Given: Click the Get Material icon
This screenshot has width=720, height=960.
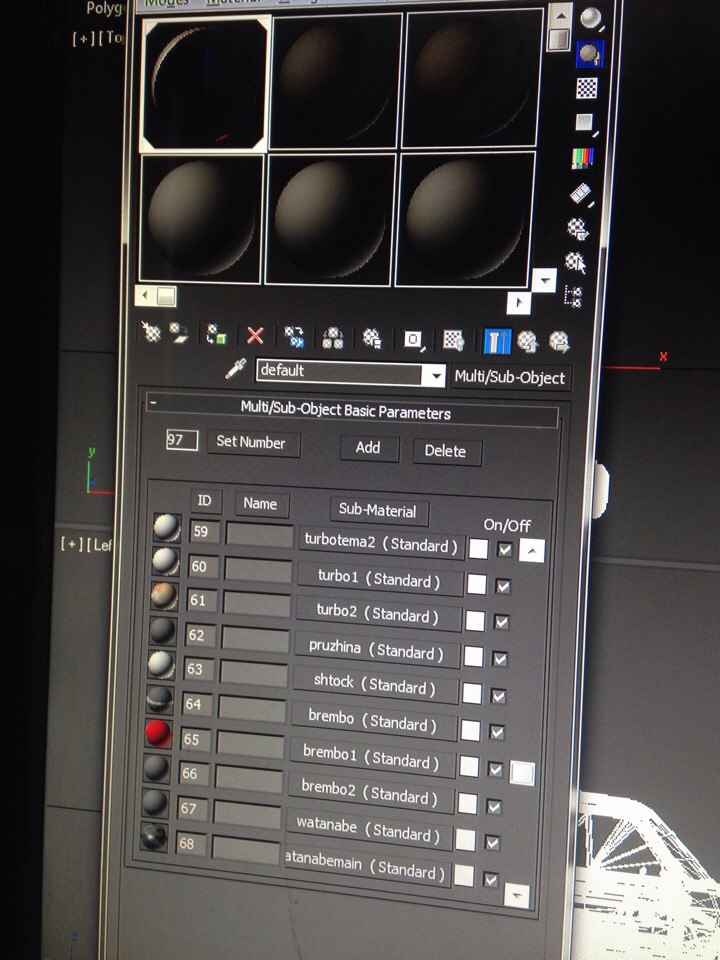Looking at the screenshot, I should [151, 332].
